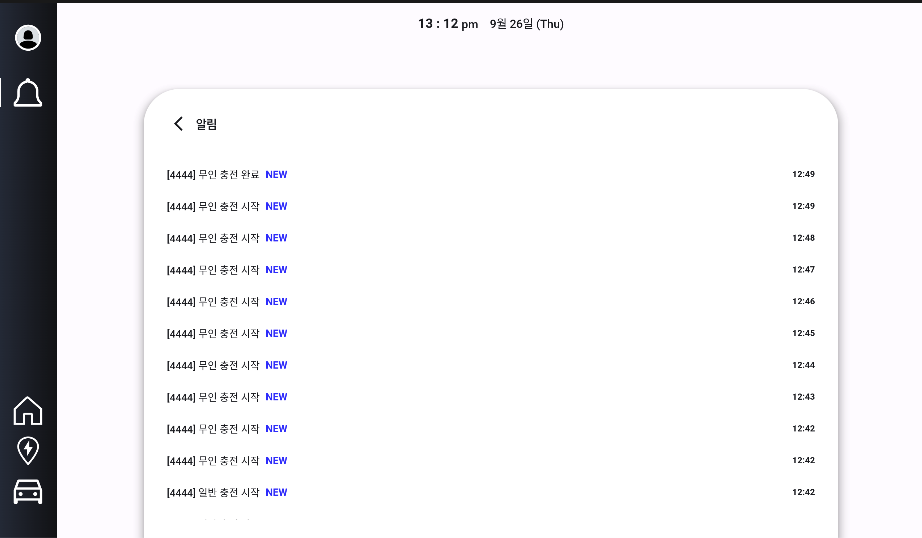Viewport: 922px width, 538px height.
Task: Go back using arrow beside 알림
Action: [179, 124]
